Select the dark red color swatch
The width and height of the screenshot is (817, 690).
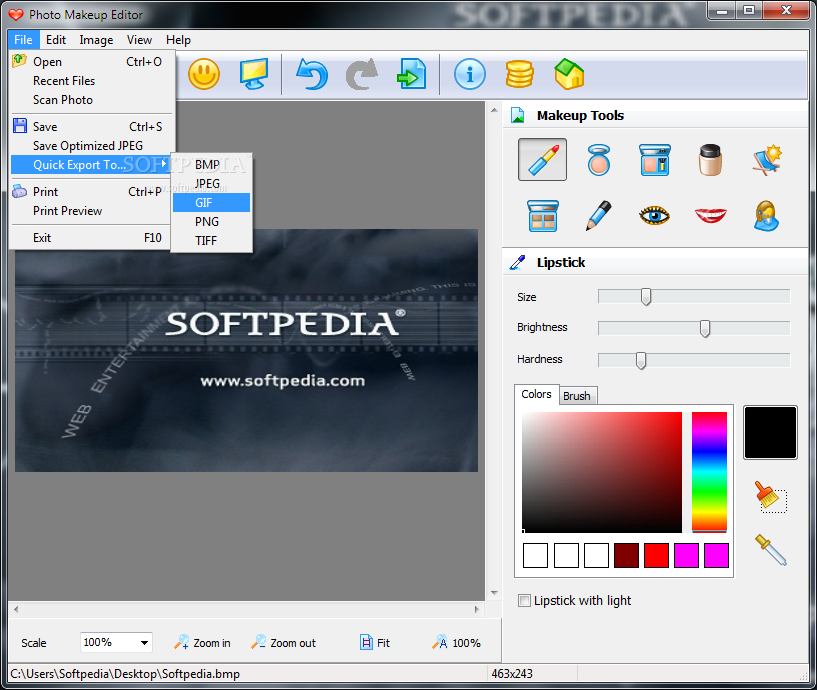626,555
